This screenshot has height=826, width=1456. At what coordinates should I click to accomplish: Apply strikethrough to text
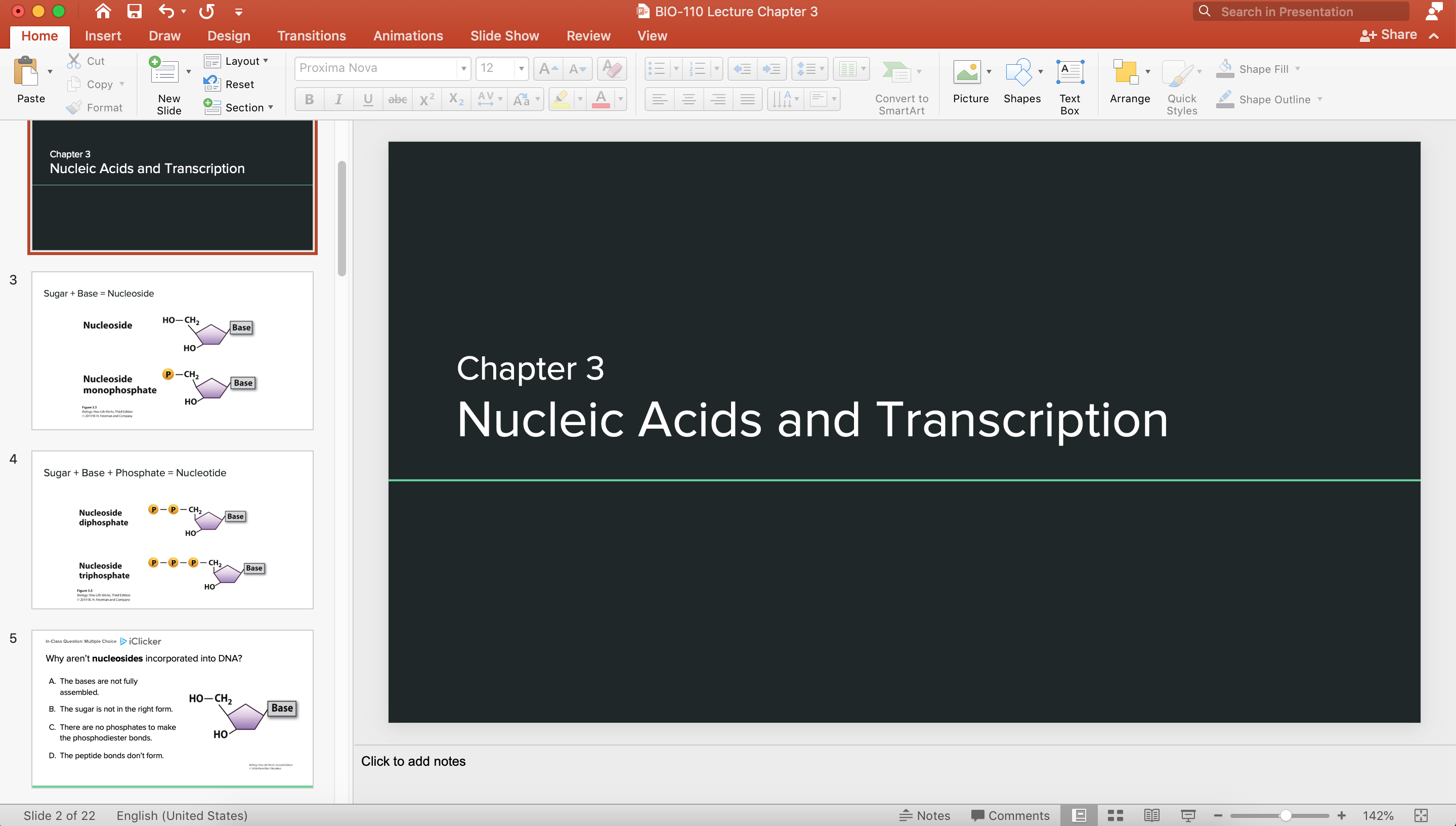[398, 99]
